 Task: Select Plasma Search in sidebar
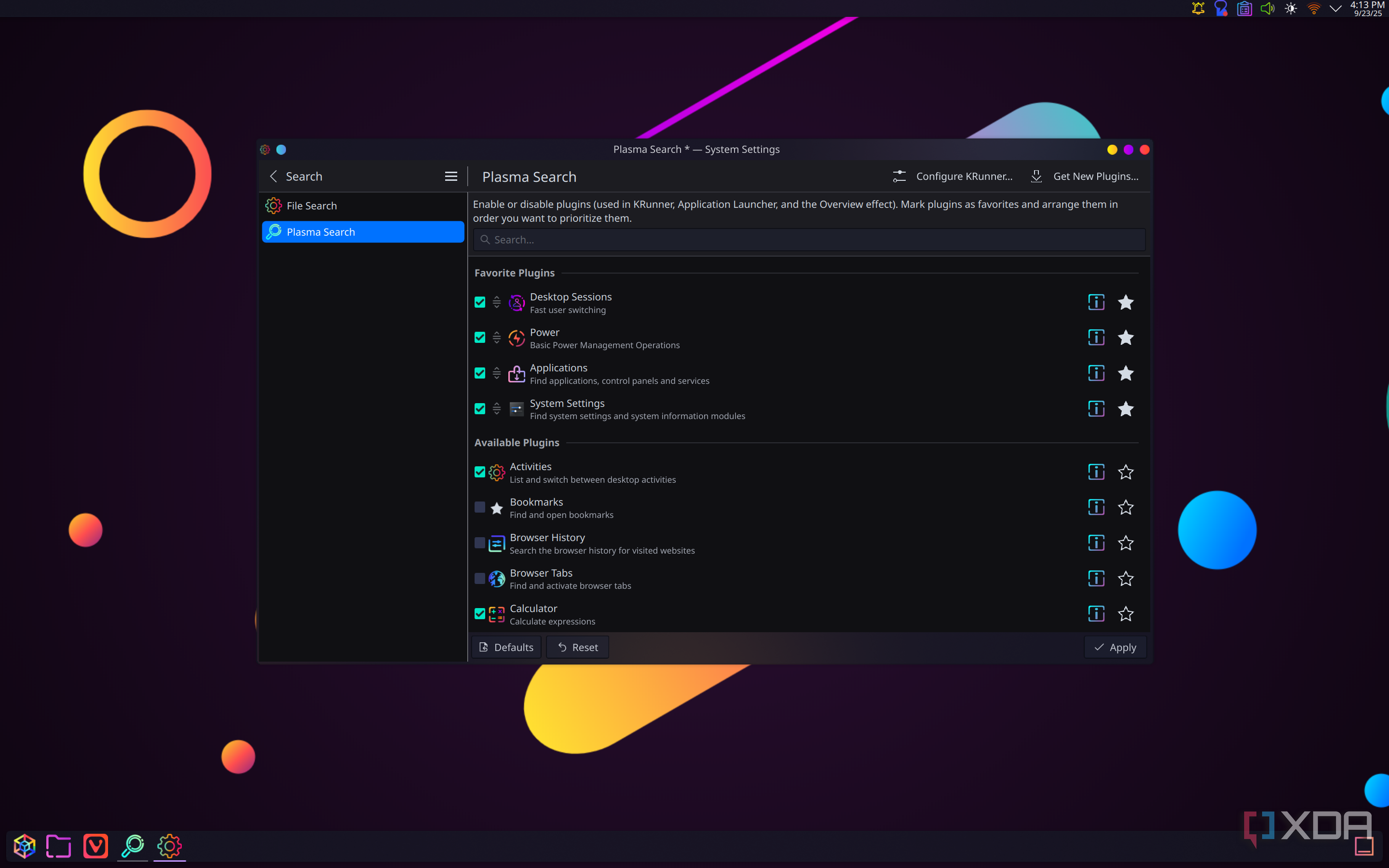point(363,232)
